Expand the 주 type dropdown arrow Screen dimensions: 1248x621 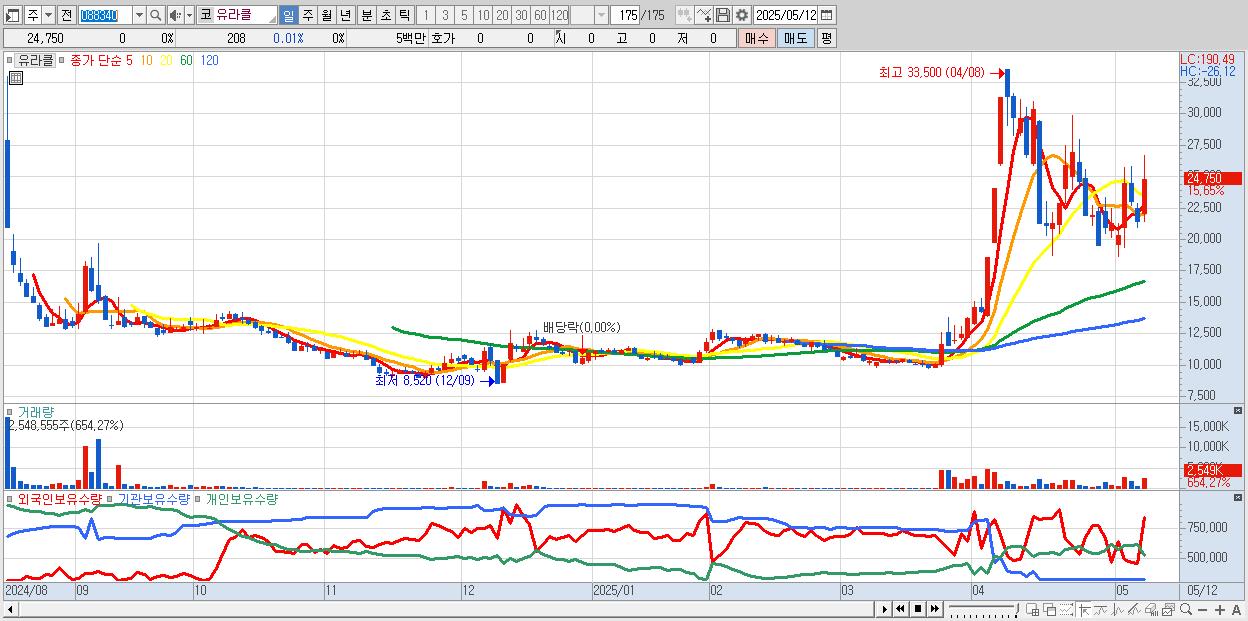click(47, 15)
